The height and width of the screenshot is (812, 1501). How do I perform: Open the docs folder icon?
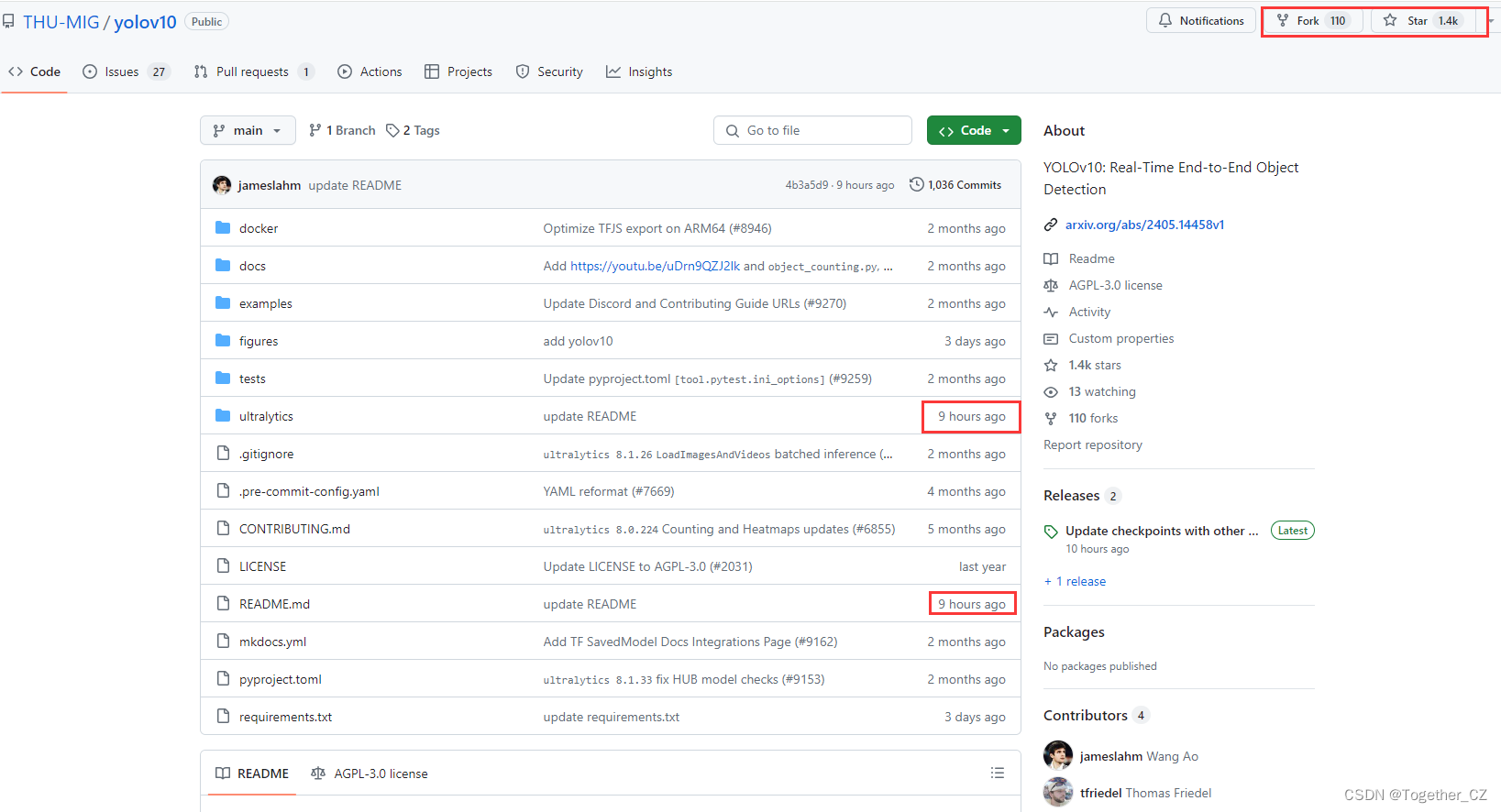223,265
